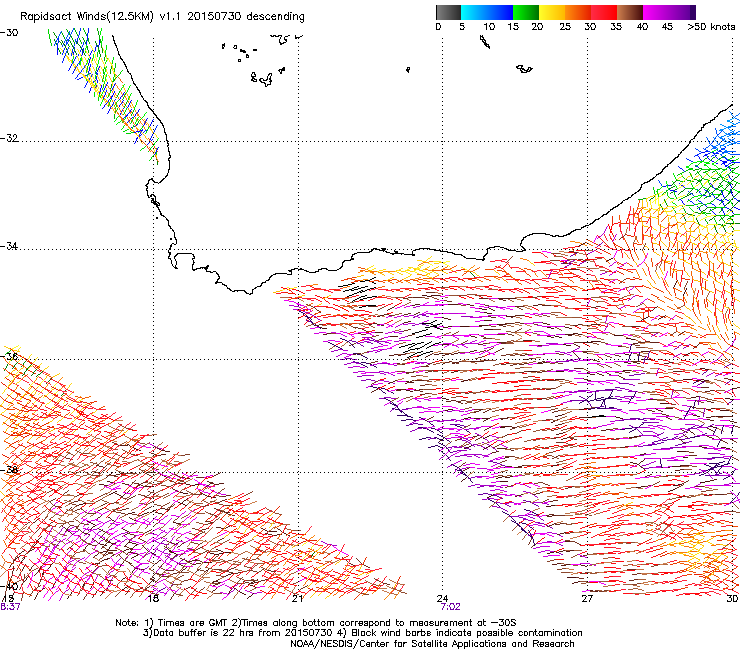Viewport: 740px width, 650px height.
Task: Click the note '4) Black wind barbs indicate possible contamination'
Action: coord(460,633)
